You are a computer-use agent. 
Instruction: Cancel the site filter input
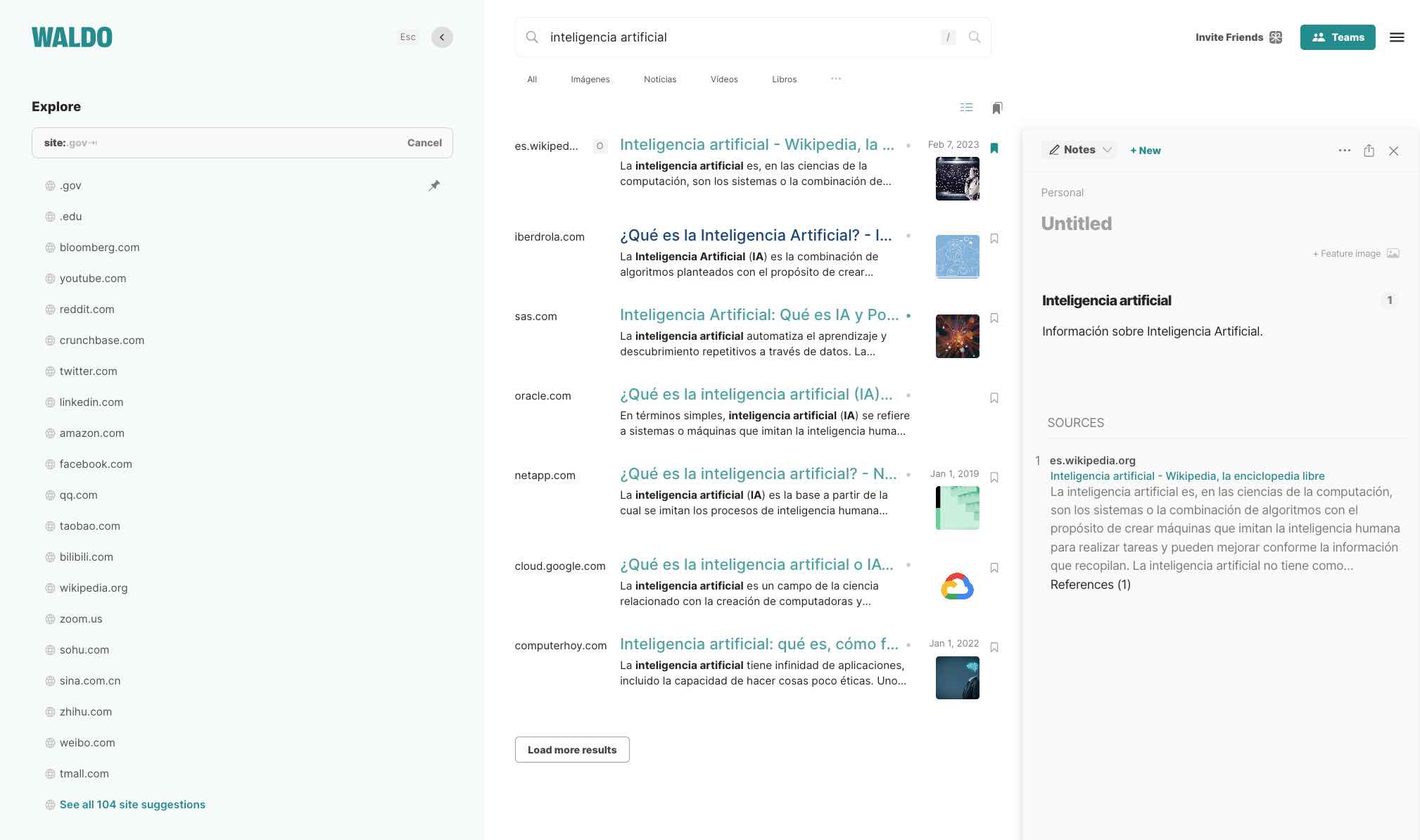pos(424,143)
